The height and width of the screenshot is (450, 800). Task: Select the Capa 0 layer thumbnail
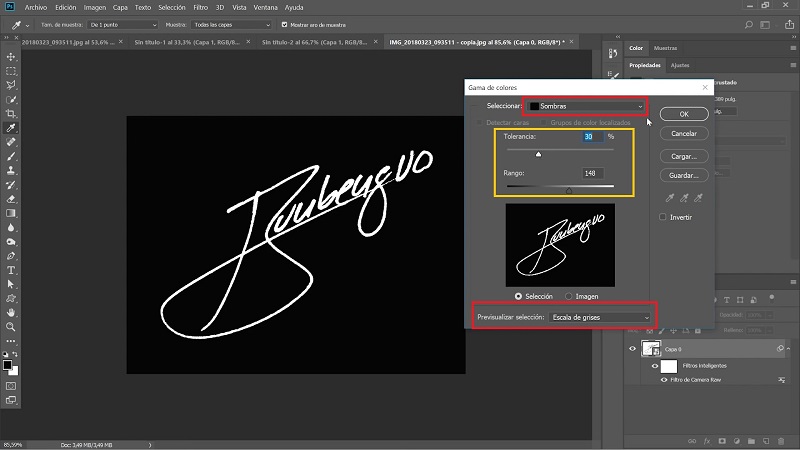pos(651,349)
